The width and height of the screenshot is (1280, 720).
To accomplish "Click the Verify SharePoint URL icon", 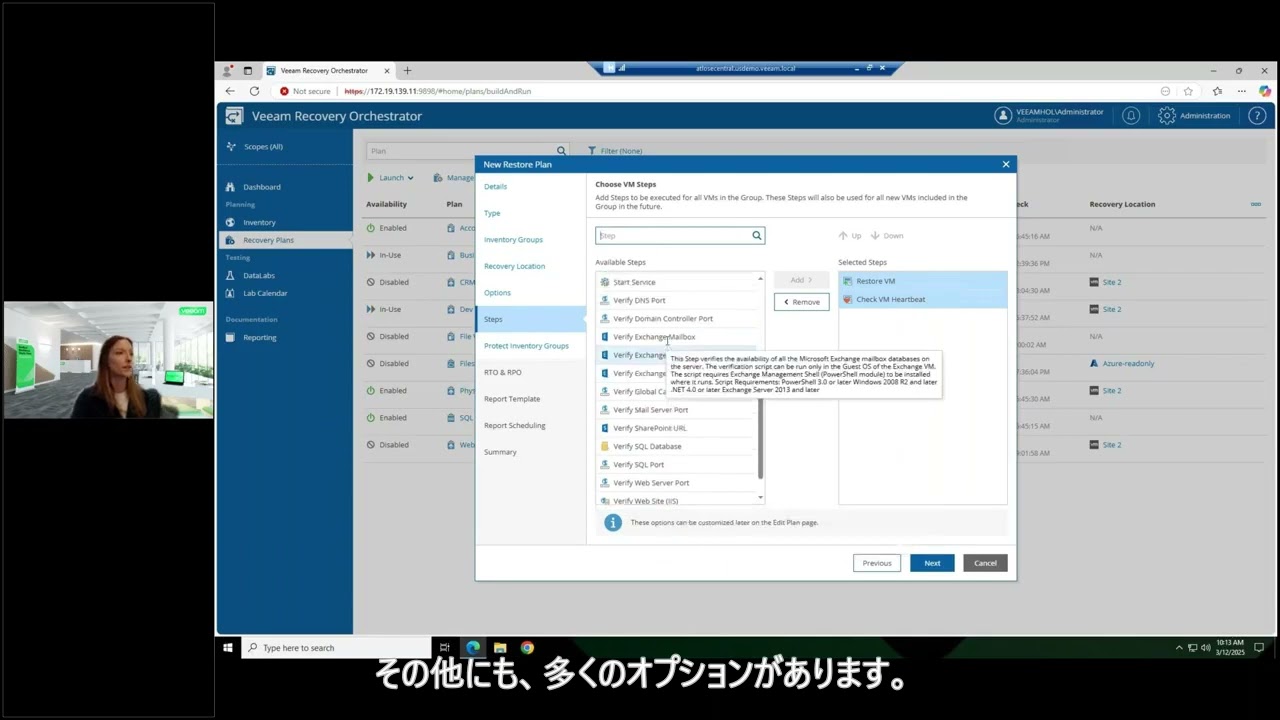I will click(x=605, y=428).
